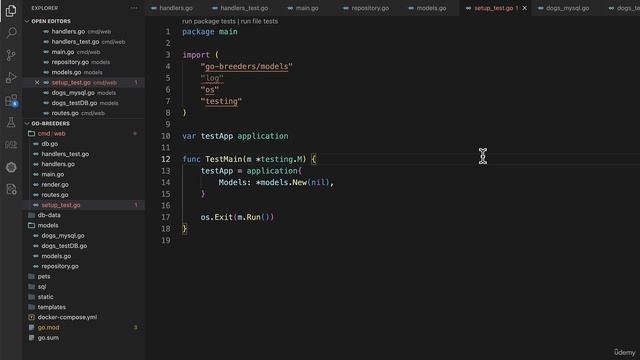
Task: Open the Testing flask icon
Action: click(11, 122)
